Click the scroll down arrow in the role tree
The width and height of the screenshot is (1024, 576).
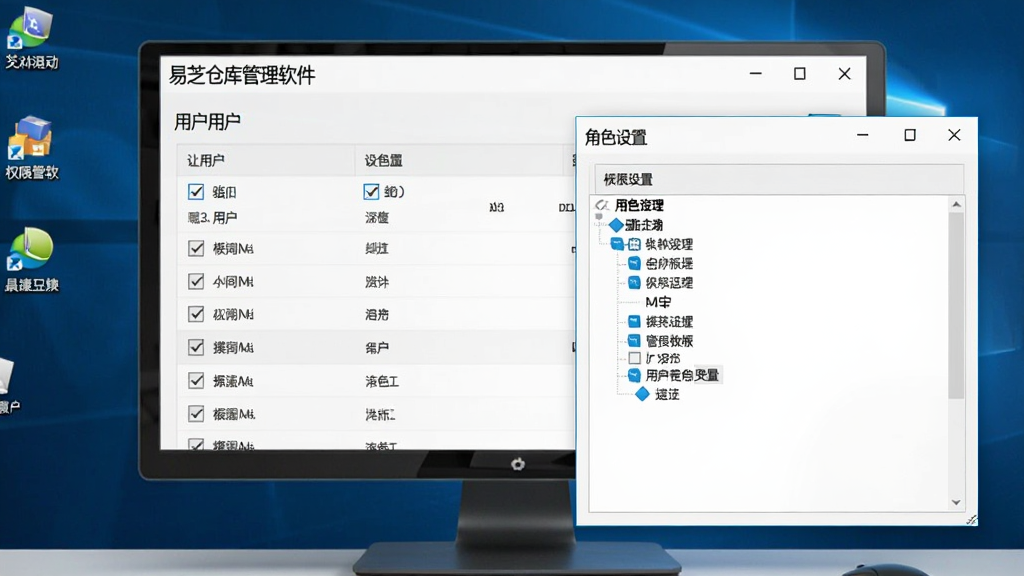[x=956, y=502]
